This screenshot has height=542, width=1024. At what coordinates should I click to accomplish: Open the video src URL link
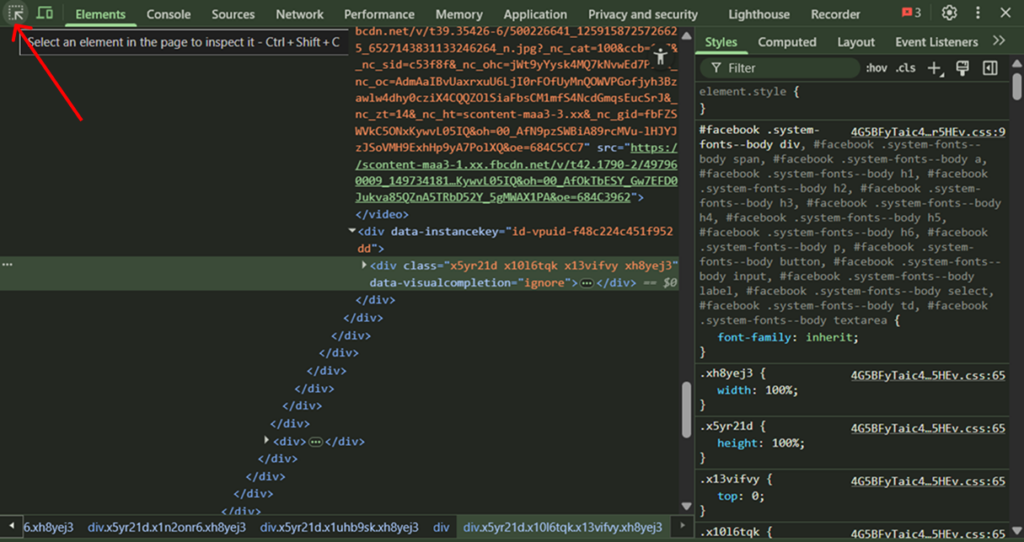517,173
